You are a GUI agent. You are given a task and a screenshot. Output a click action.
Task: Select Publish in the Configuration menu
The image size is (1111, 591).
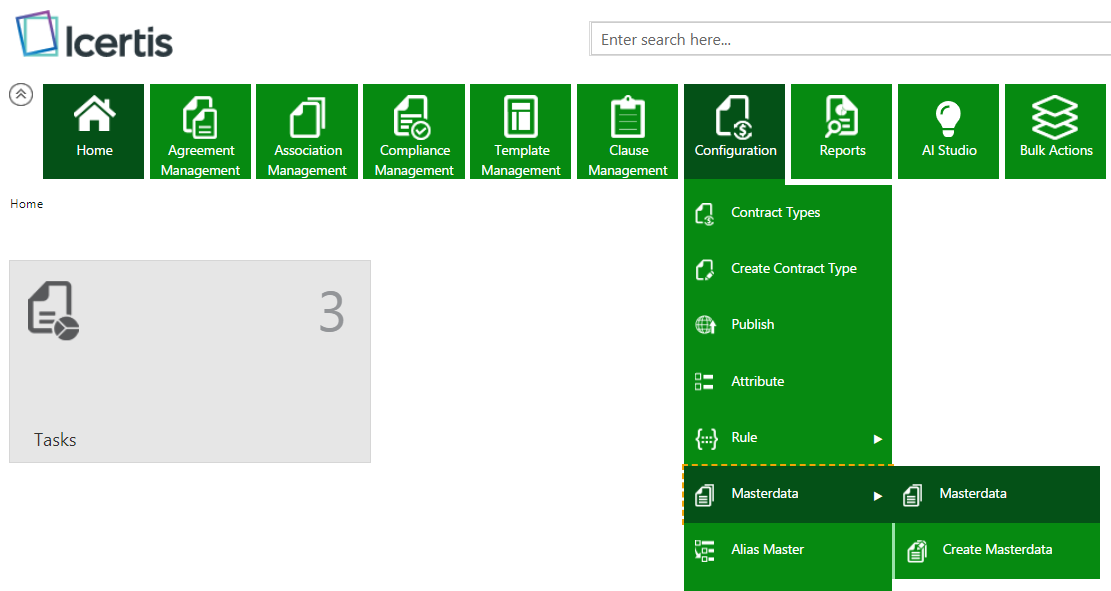752,325
